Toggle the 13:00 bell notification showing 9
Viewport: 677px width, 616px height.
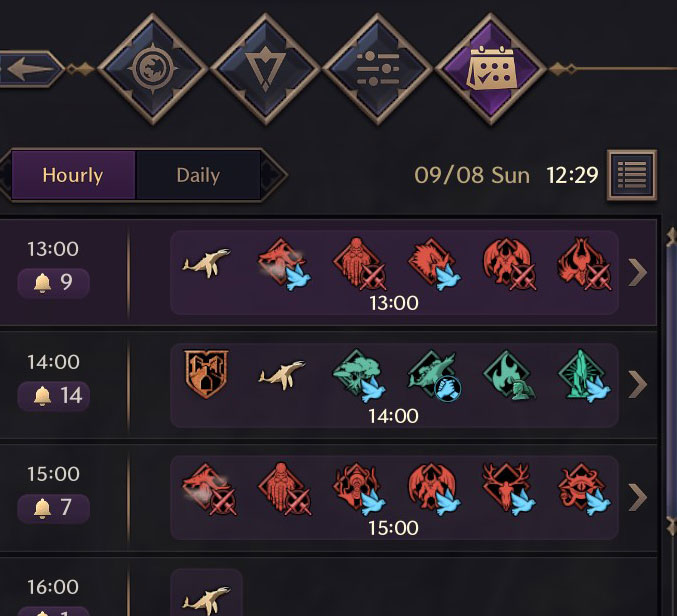pos(54,283)
